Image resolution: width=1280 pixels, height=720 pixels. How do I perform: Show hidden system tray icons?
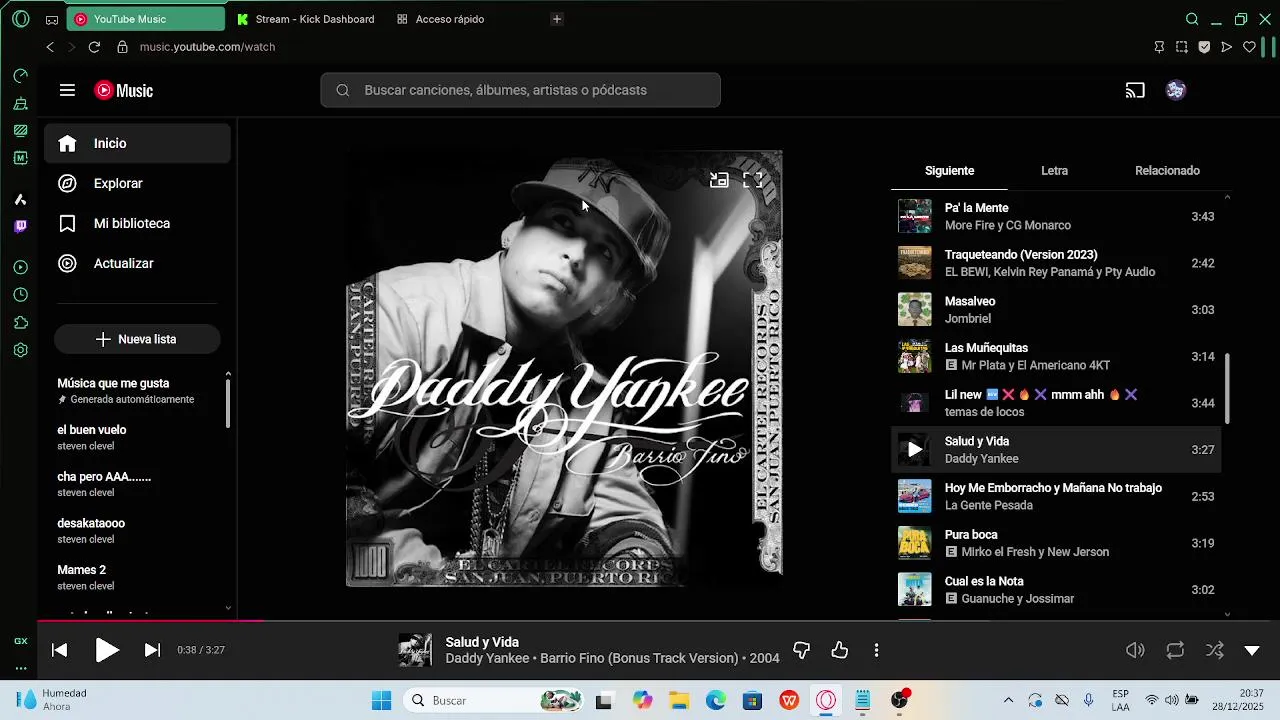click(1008, 700)
